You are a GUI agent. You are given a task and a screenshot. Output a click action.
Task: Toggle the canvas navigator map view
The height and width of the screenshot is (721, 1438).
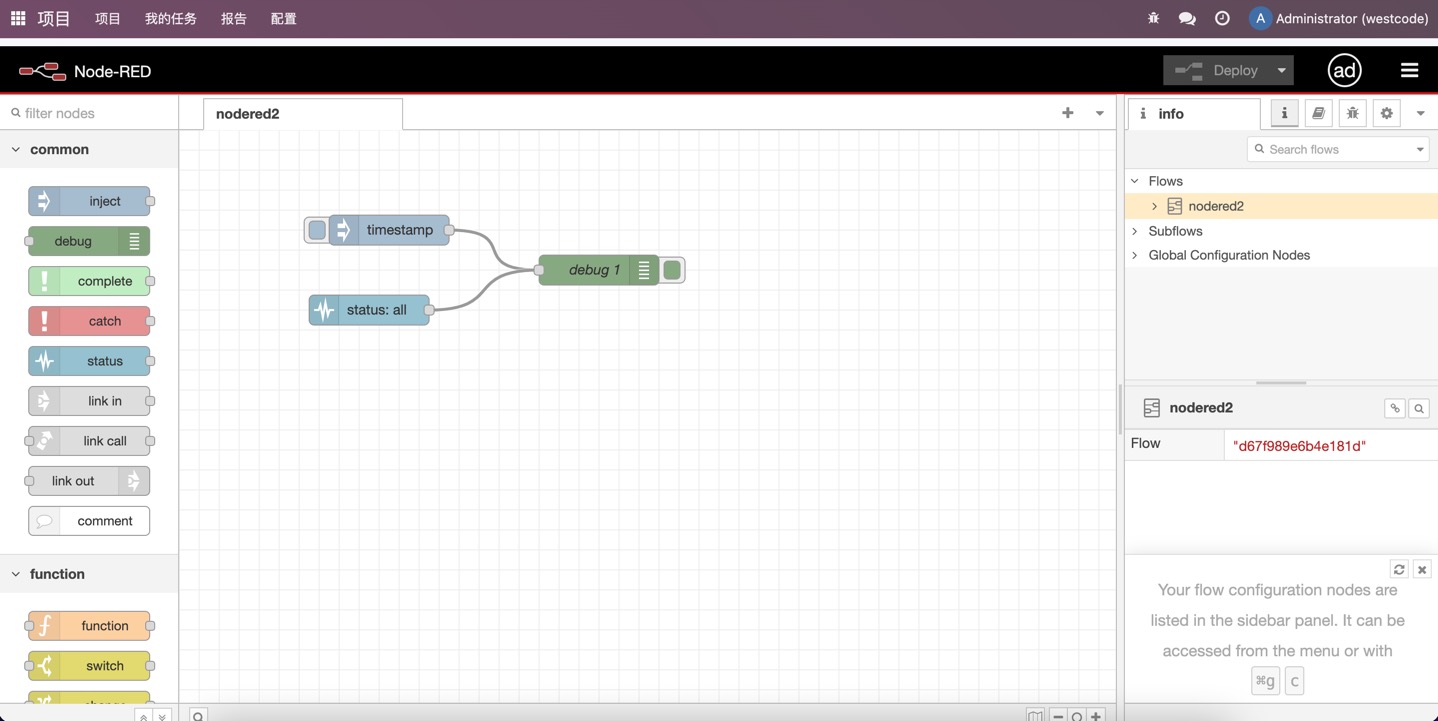[1035, 715]
